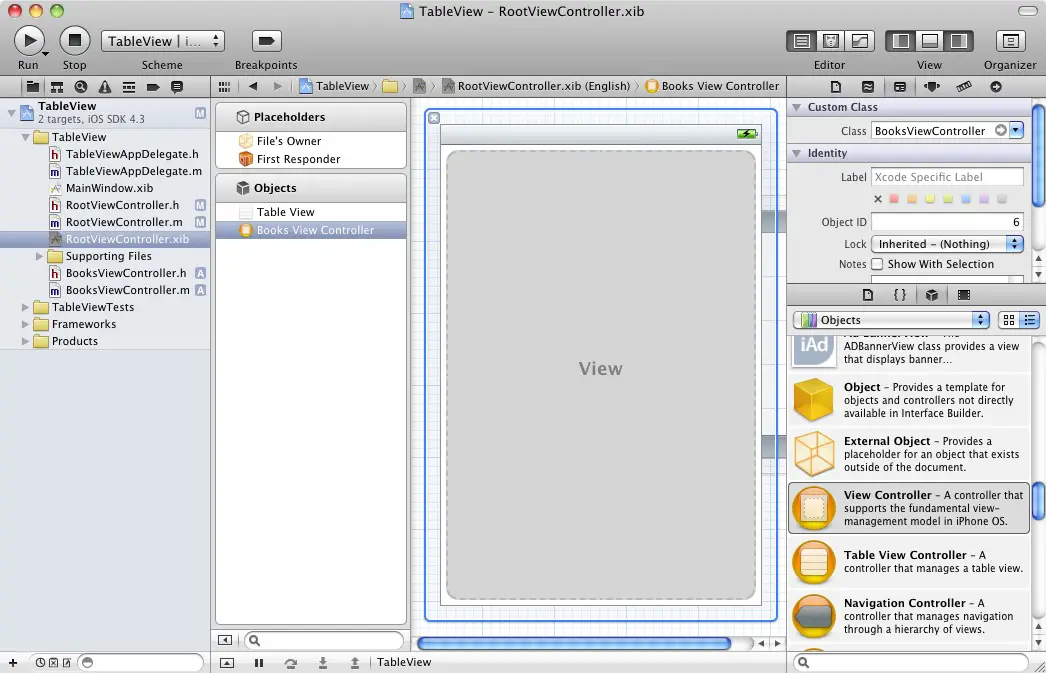Viewport: 1046px width, 673px height.
Task: Select Books View Controller in Objects list
Action: 315,230
